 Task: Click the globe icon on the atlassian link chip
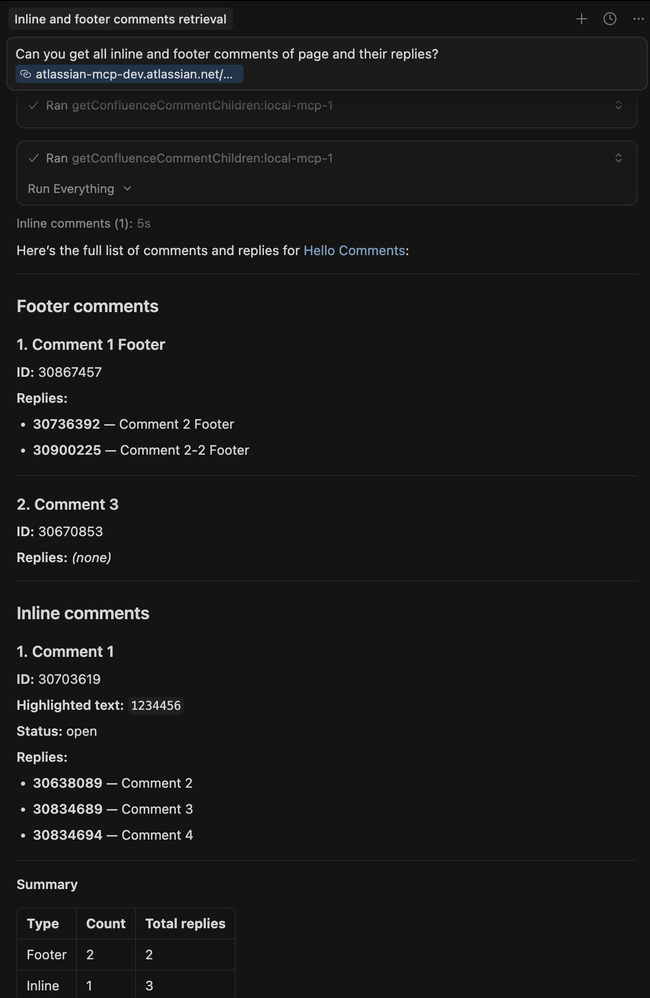24,73
